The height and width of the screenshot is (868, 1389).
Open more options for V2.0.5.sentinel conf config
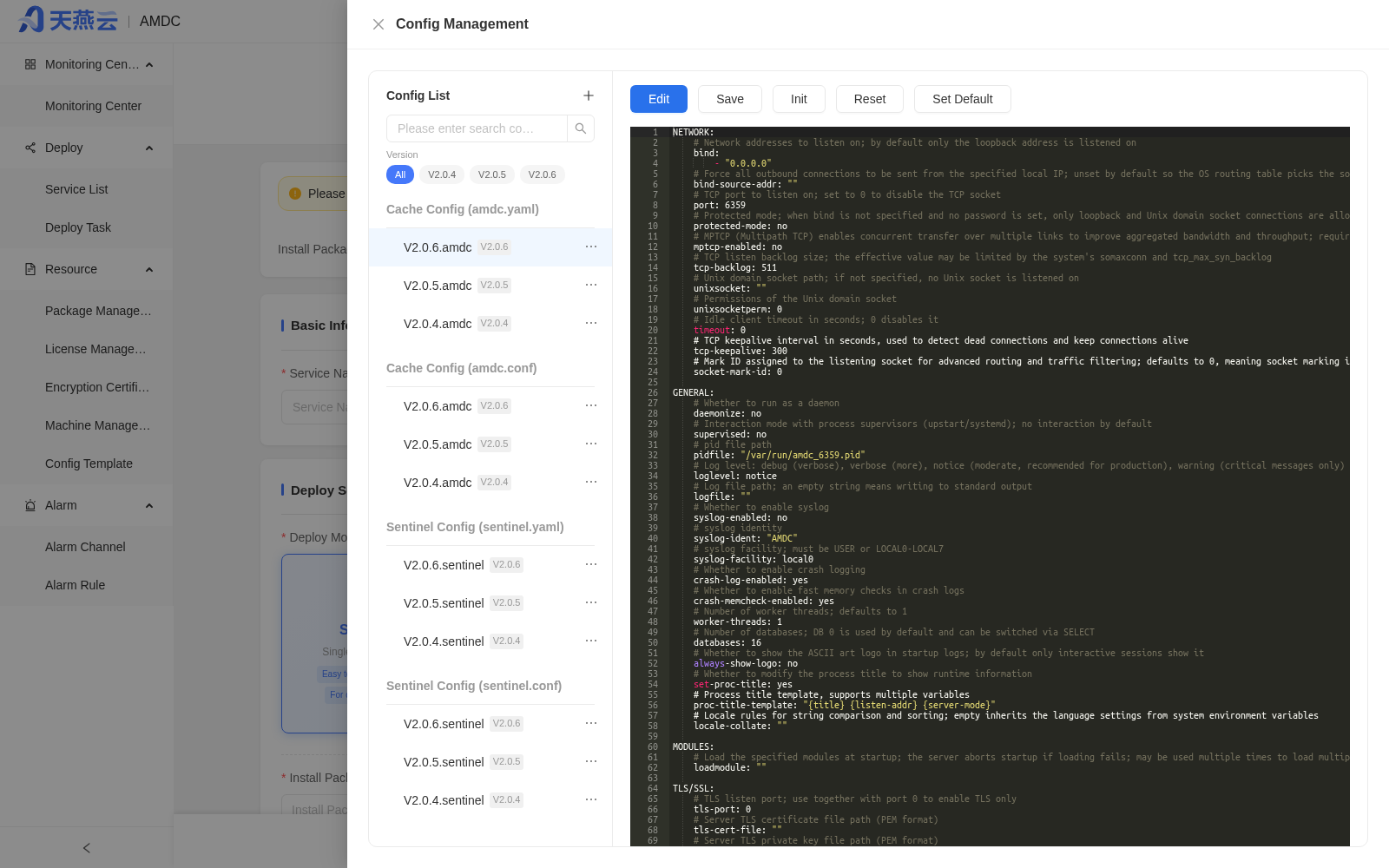[x=591, y=761]
